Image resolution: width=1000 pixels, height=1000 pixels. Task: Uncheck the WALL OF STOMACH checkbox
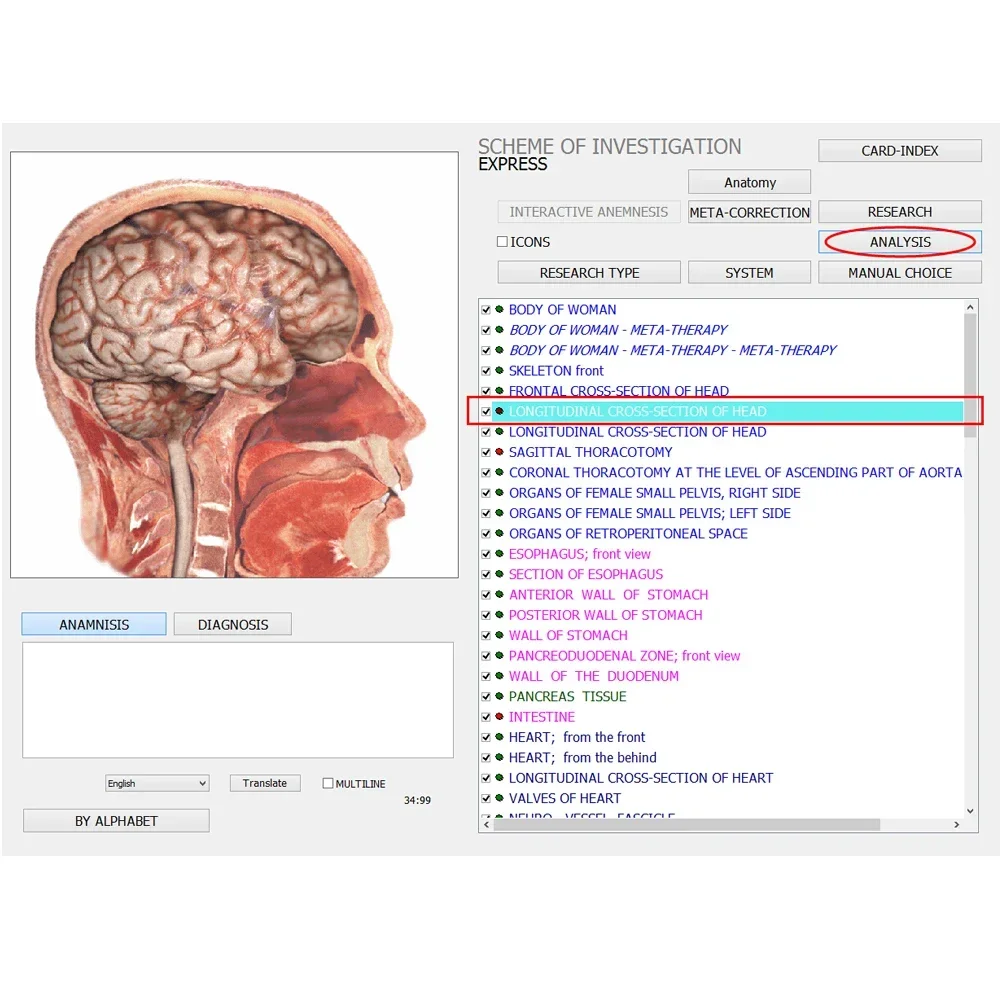click(486, 636)
